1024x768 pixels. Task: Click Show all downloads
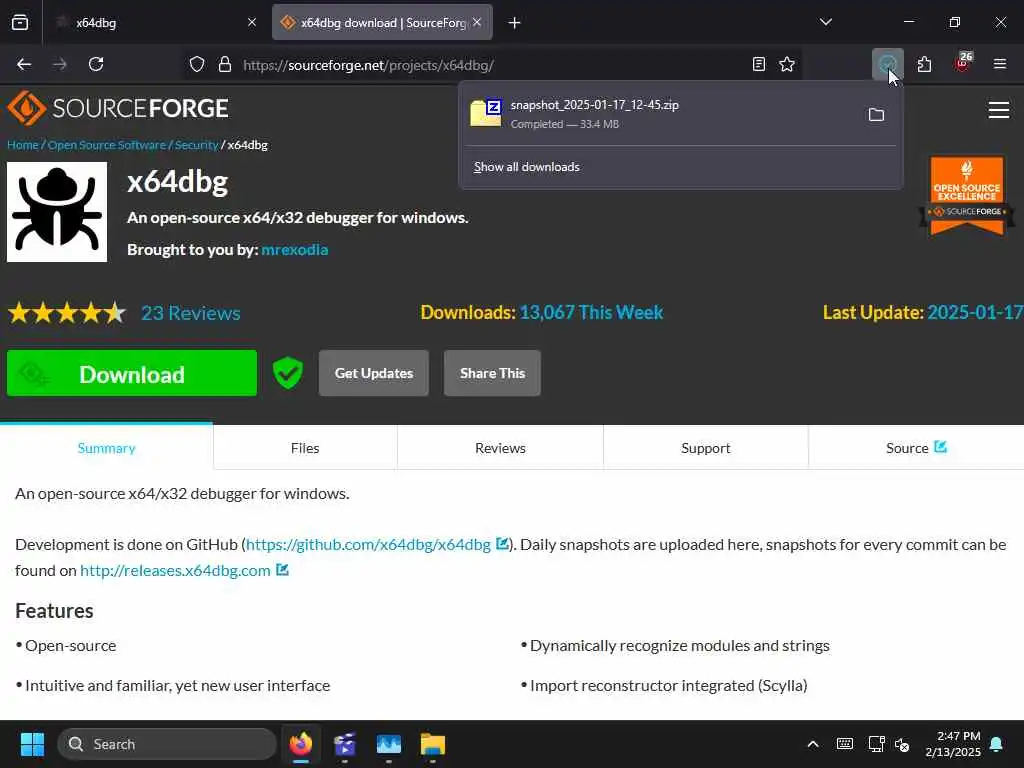tap(526, 167)
